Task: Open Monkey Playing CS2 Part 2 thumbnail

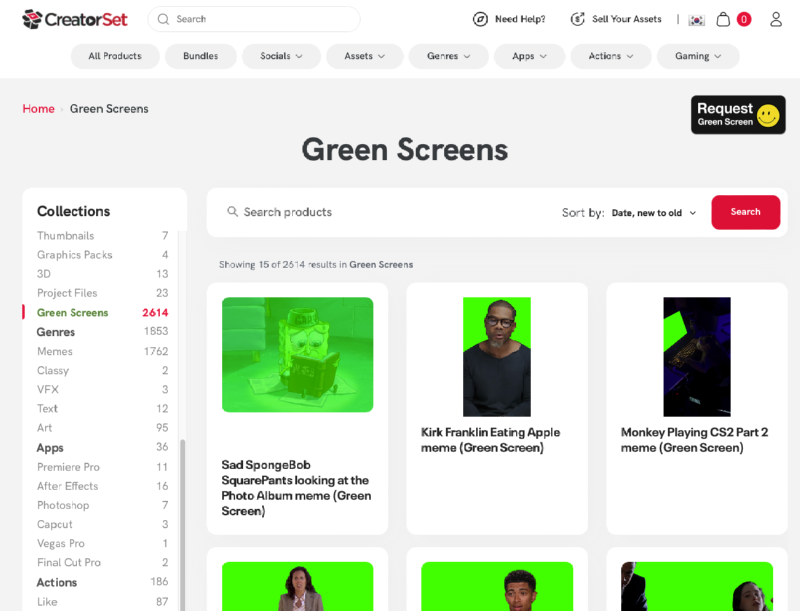Action: (697, 357)
